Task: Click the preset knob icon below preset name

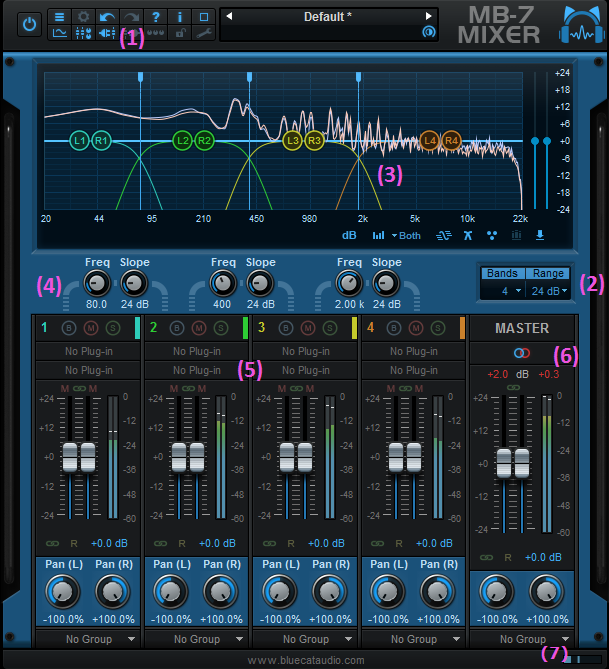Action: click(428, 32)
